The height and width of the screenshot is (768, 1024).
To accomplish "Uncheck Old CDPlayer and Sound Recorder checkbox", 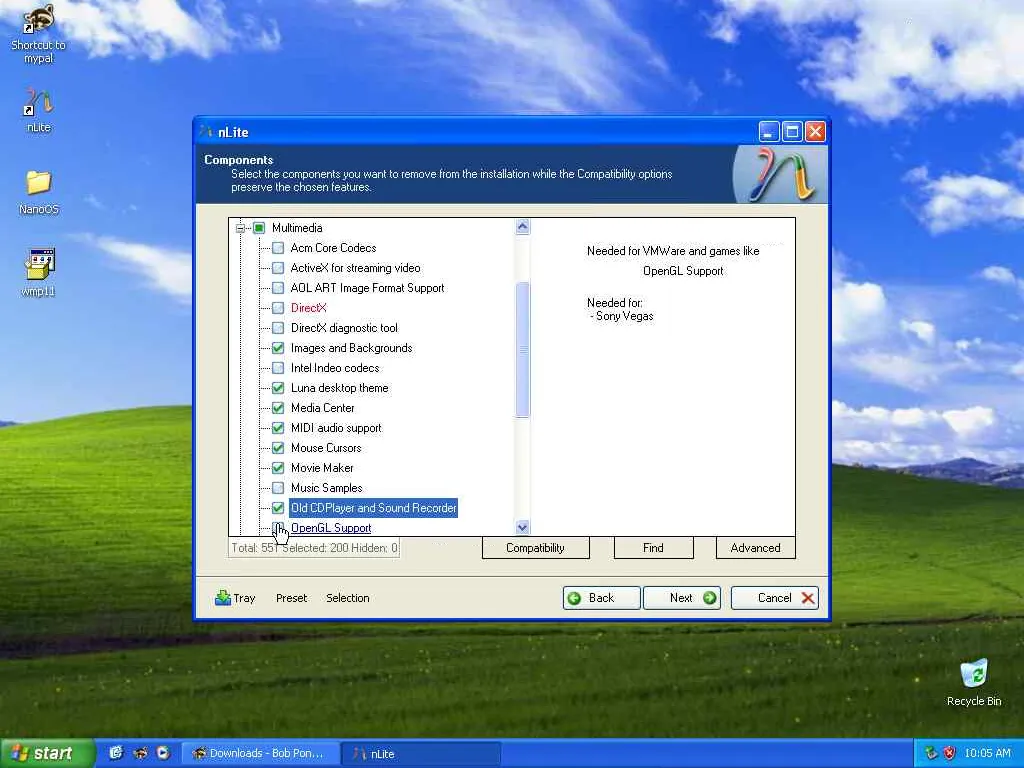I will pos(278,508).
